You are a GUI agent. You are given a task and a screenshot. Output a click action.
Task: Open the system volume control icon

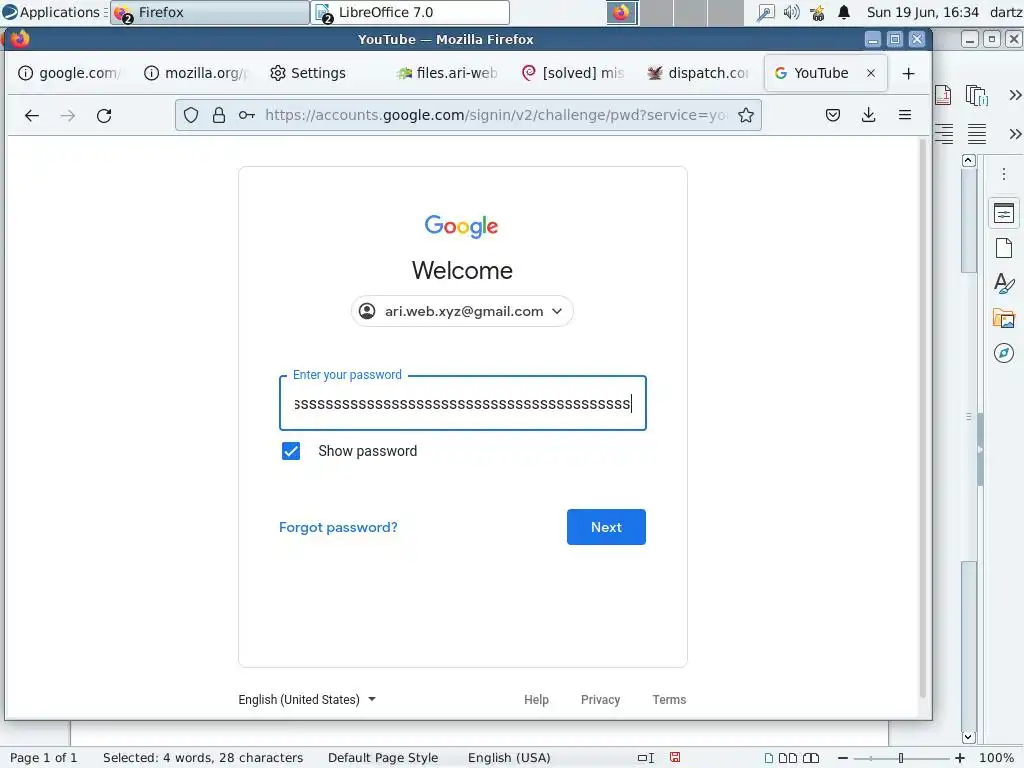pos(791,12)
